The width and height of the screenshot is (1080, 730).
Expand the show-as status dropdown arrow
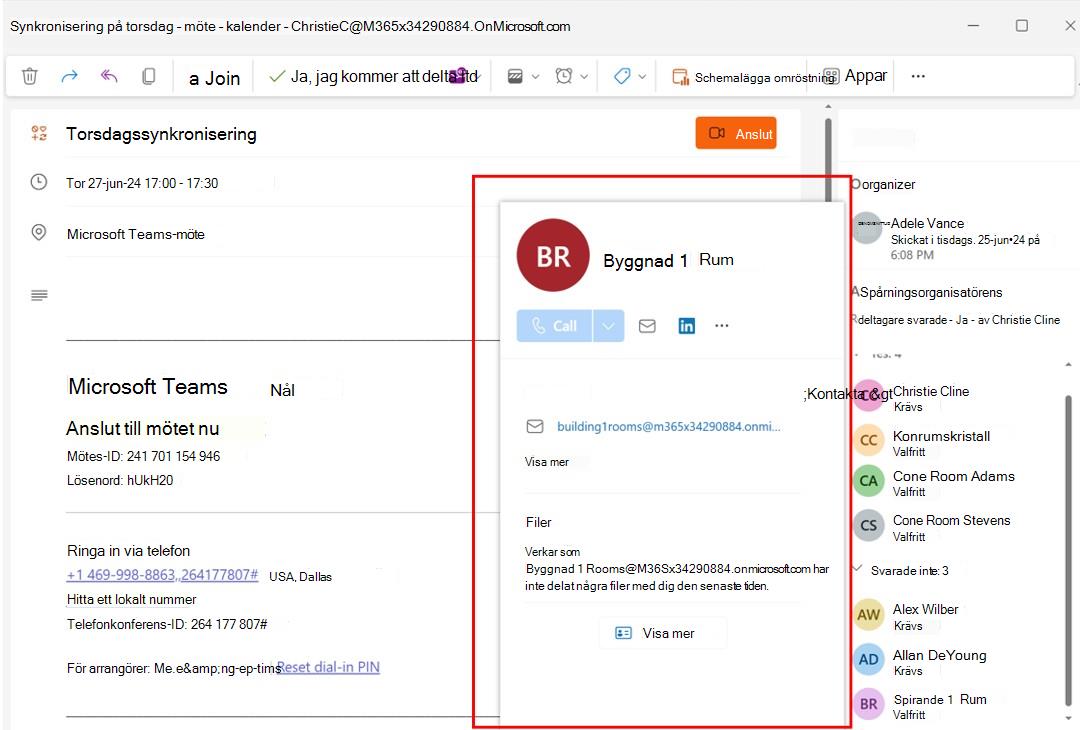tap(535, 76)
